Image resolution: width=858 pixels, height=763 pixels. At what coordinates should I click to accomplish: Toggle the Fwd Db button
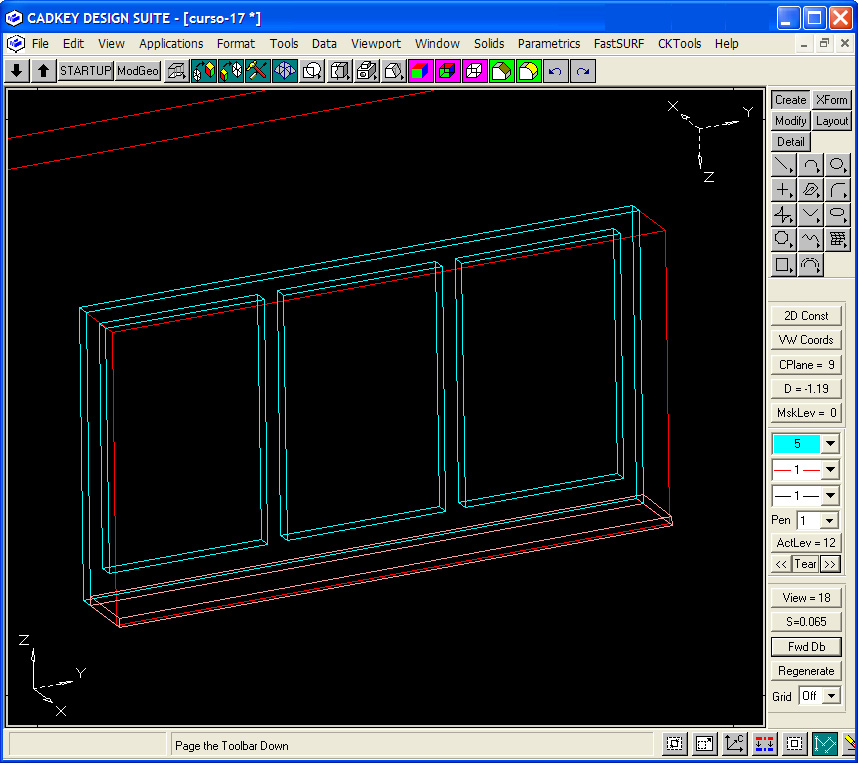coord(805,647)
